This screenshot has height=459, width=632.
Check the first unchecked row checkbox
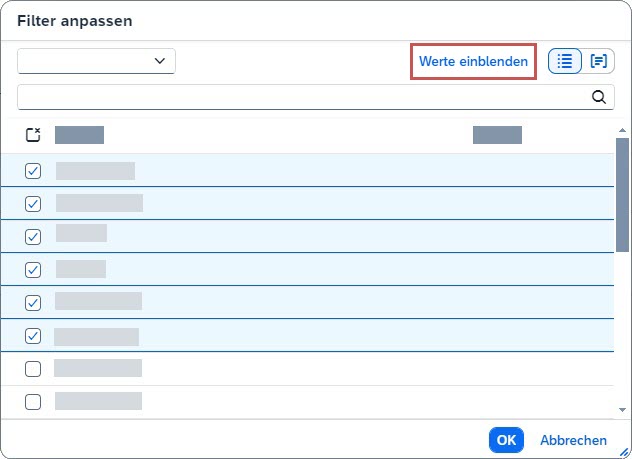[x=33, y=369]
